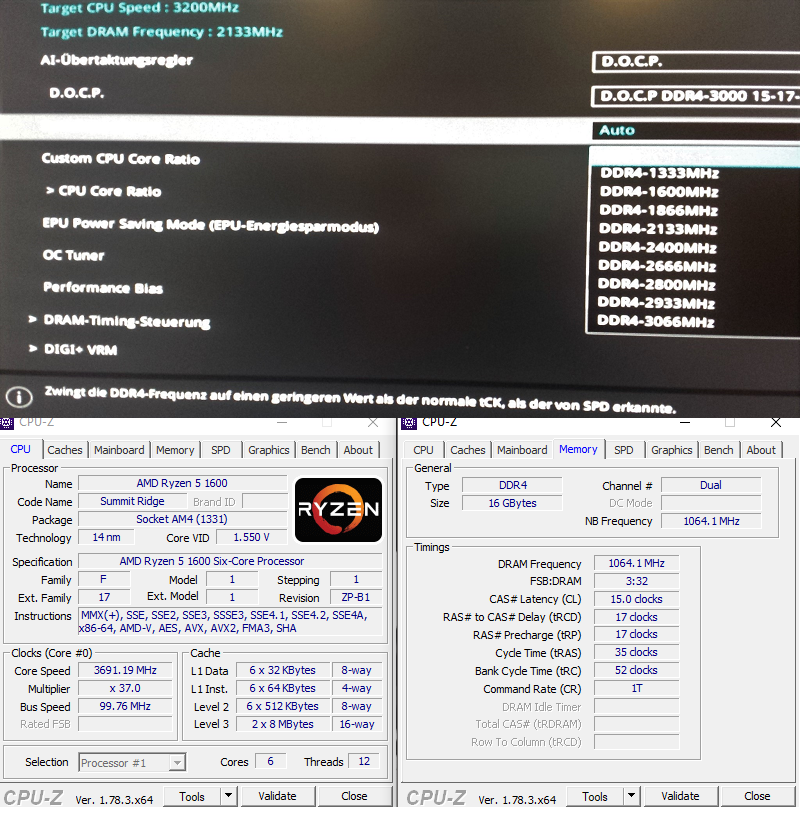This screenshot has height=814, width=808.
Task: Click Close button in left CPU-Z
Action: click(354, 796)
